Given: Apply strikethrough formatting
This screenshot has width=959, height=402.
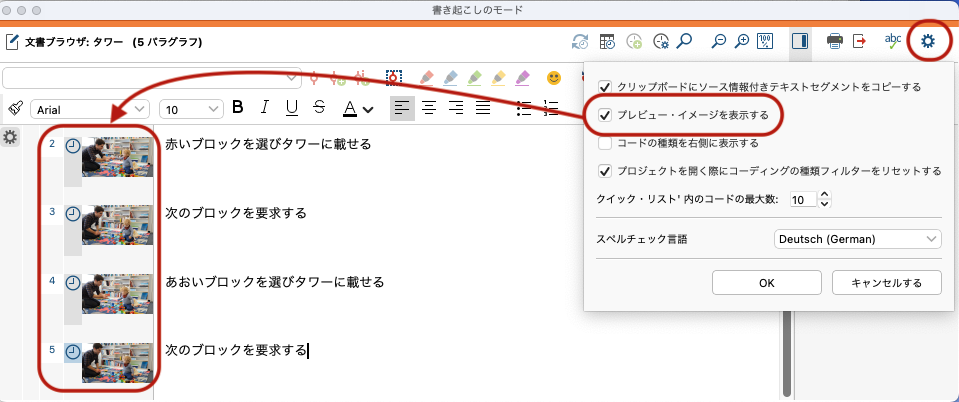Looking at the screenshot, I should click(x=318, y=108).
